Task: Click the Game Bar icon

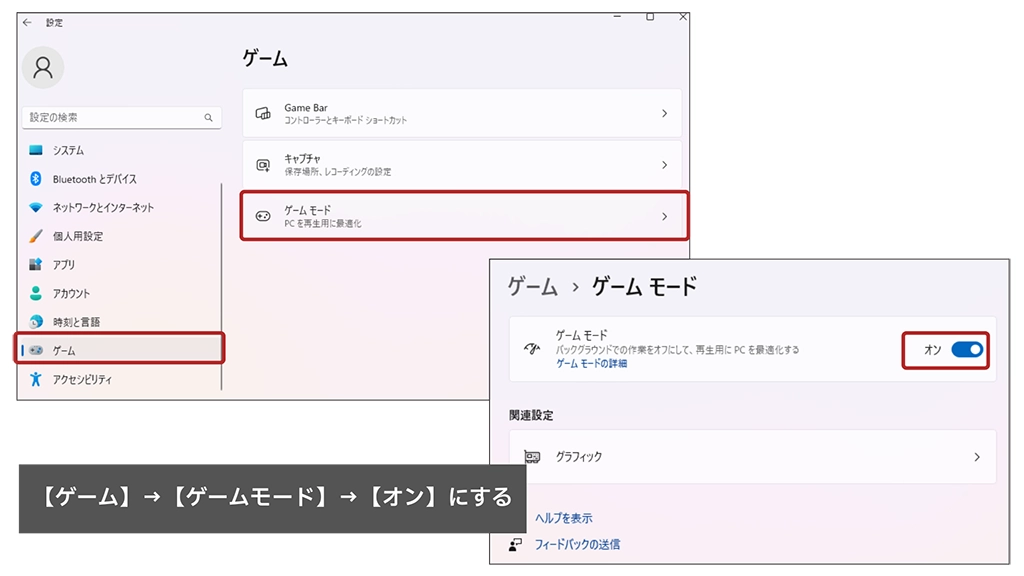Action: pyautogui.click(x=263, y=114)
